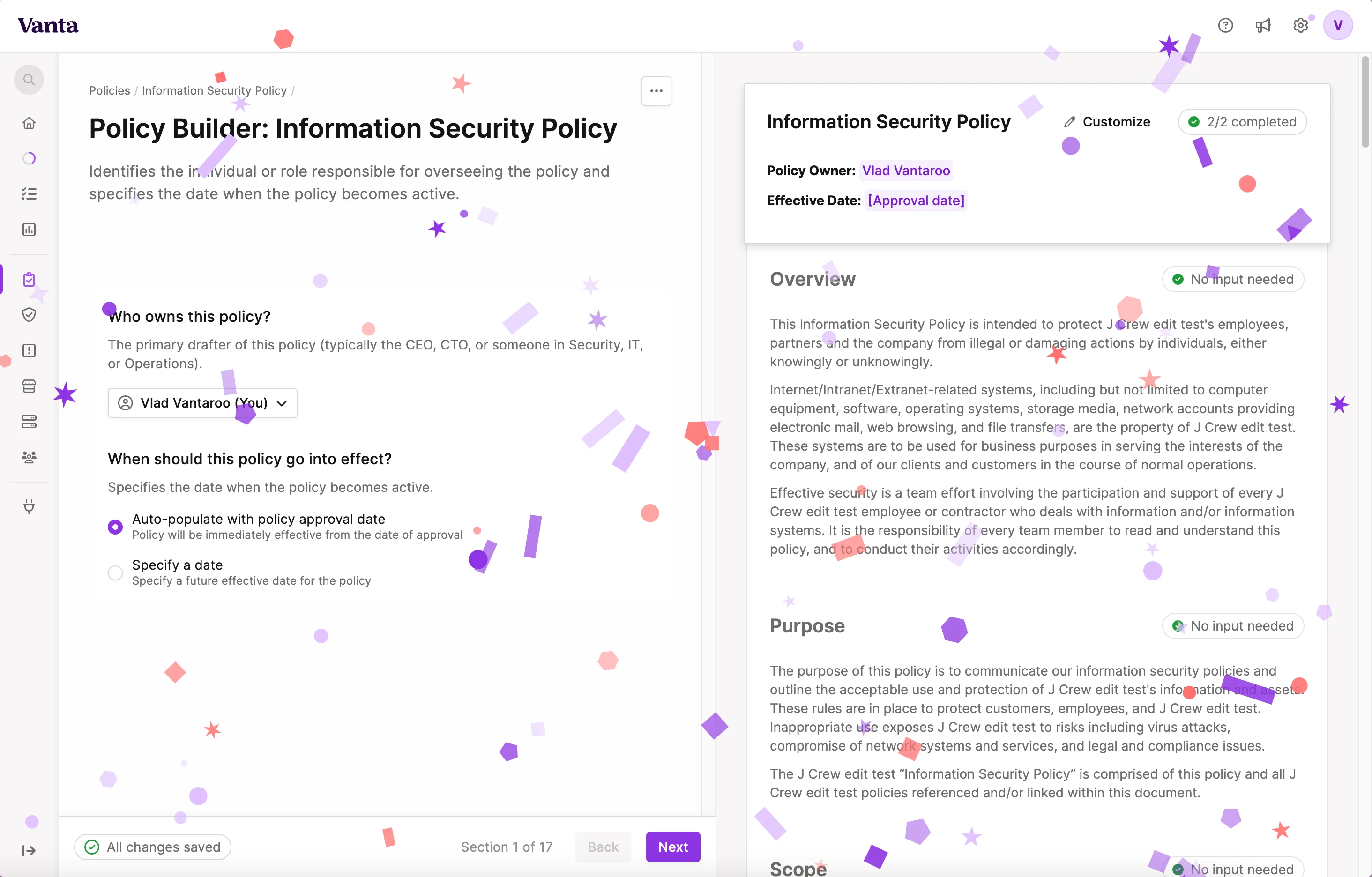Click the Back button
Viewport: 1372px width, 877px height.
(603, 847)
